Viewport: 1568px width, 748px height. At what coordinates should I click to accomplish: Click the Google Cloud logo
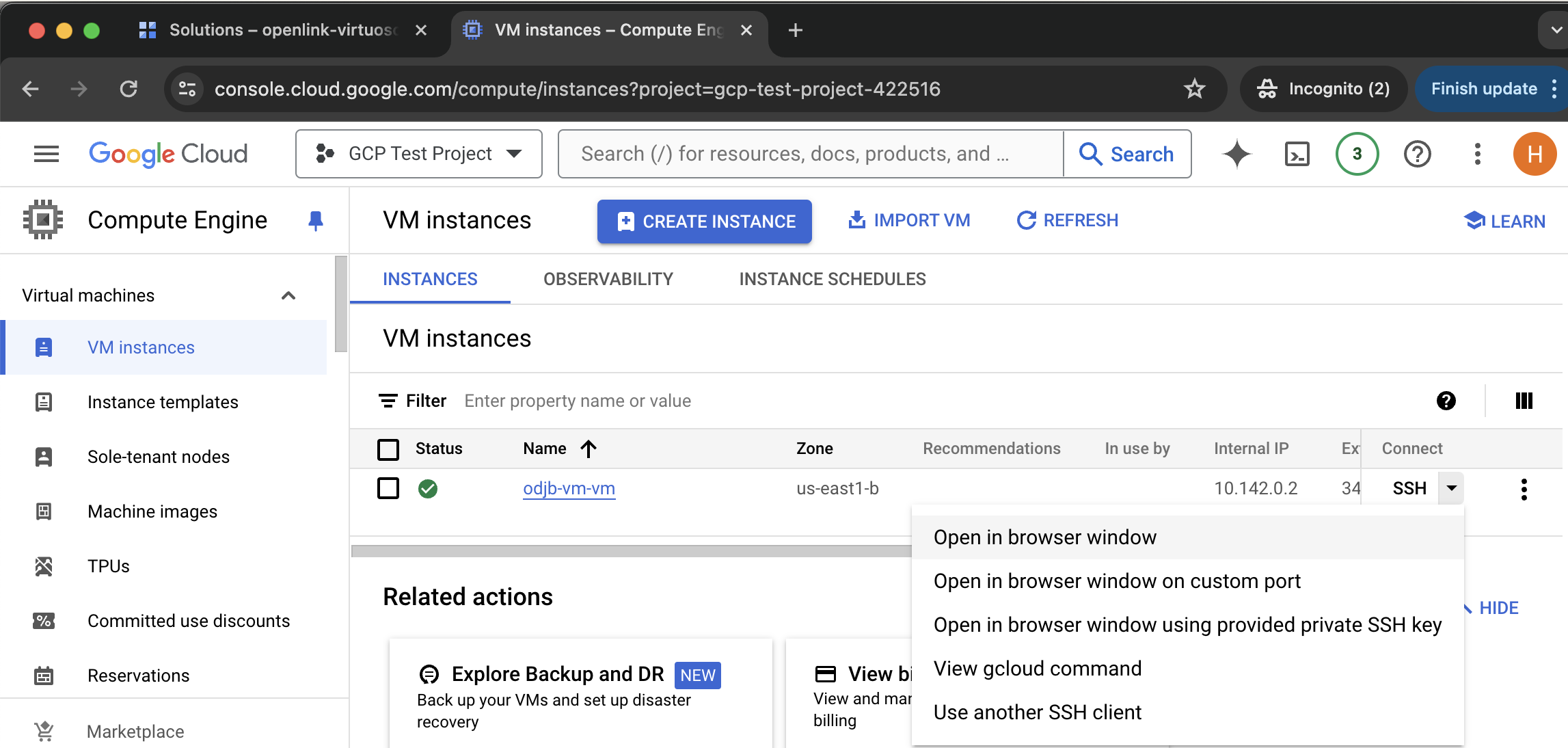(168, 154)
